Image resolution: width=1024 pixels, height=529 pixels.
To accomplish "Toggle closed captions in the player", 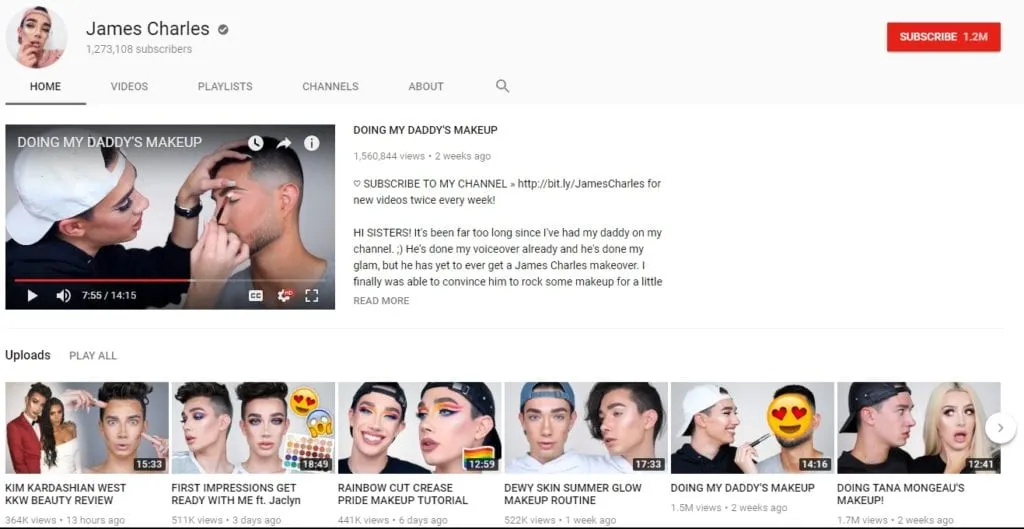I will 256,296.
